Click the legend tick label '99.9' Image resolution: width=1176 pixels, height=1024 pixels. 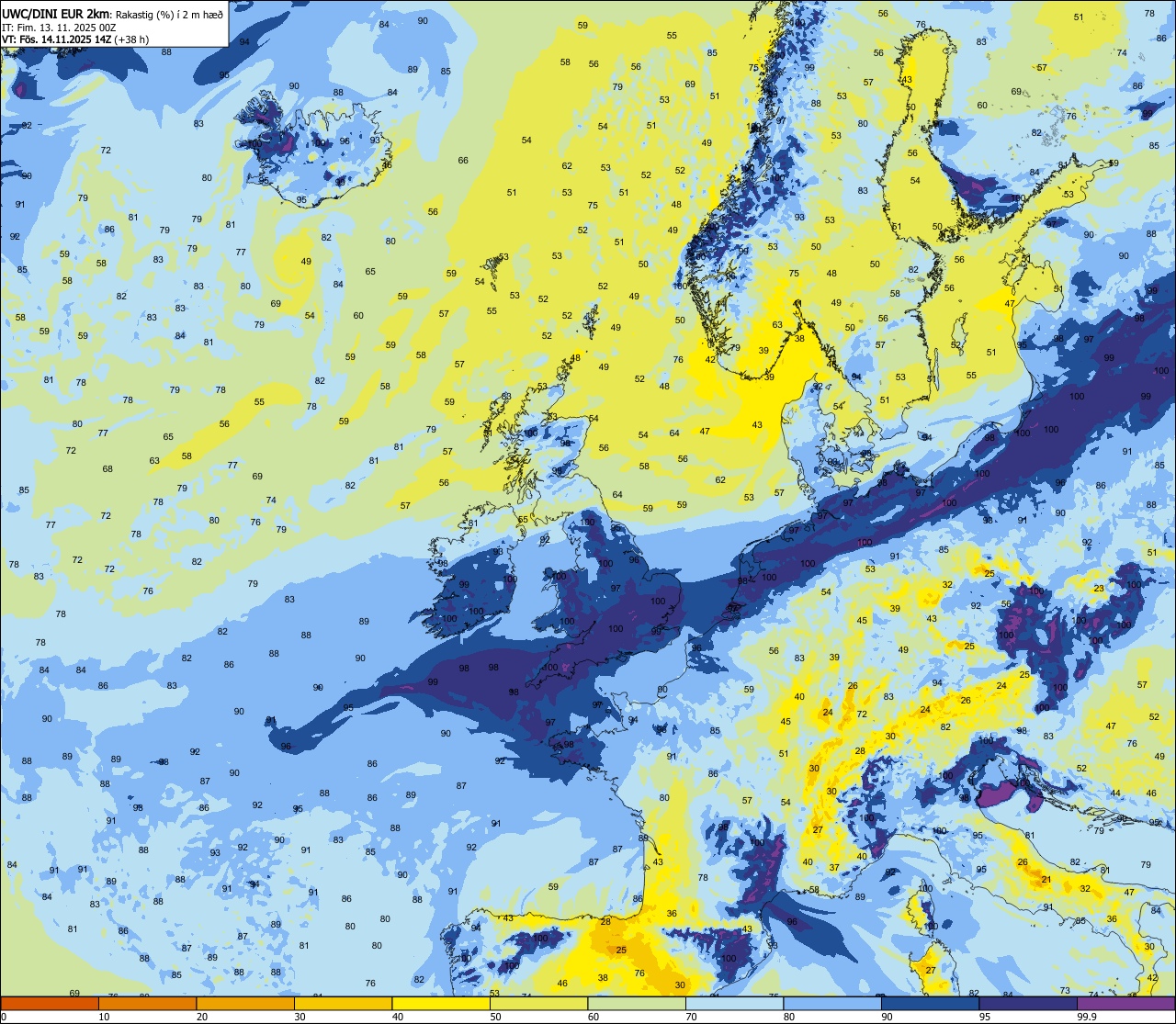[x=1087, y=1017]
